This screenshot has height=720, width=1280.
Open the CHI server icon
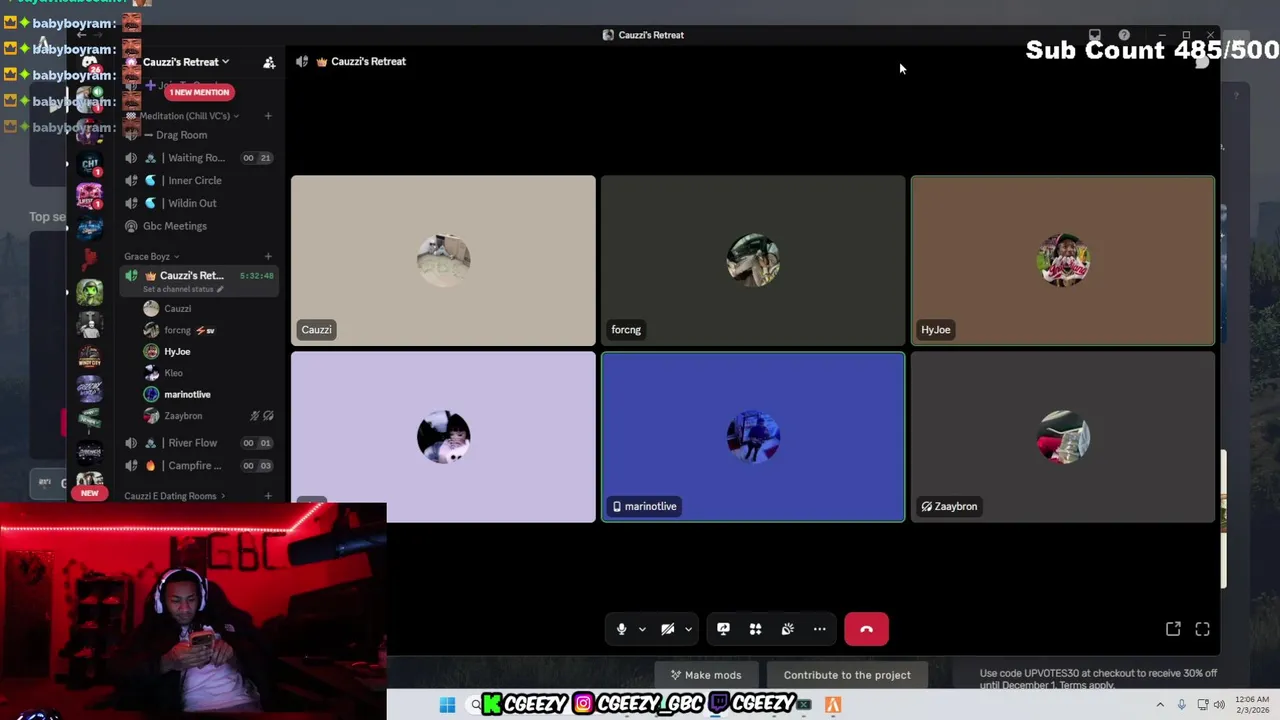click(x=90, y=164)
